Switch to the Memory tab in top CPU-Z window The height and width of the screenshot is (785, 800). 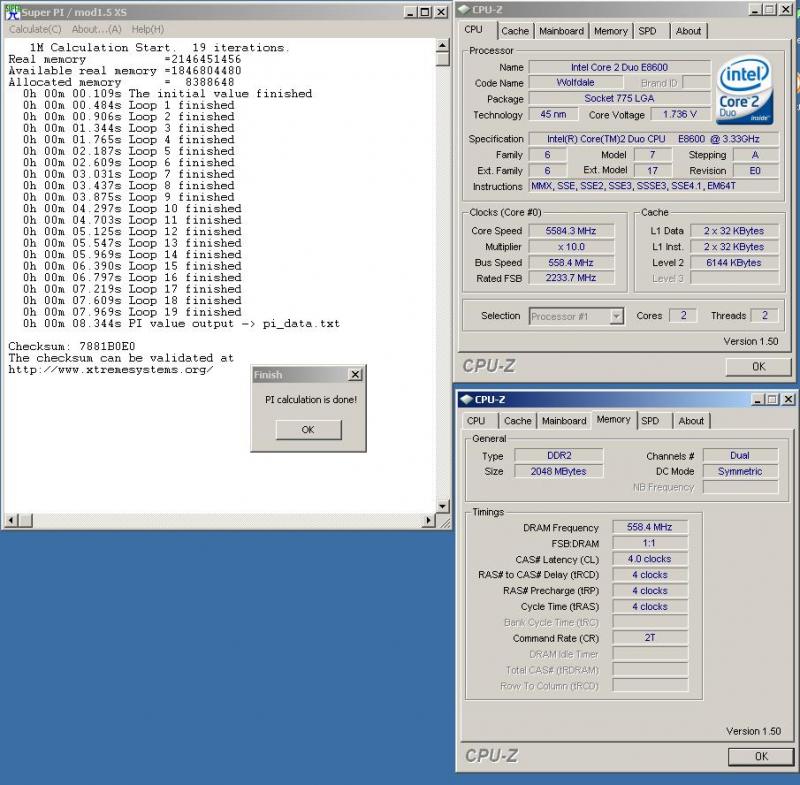[x=611, y=31]
